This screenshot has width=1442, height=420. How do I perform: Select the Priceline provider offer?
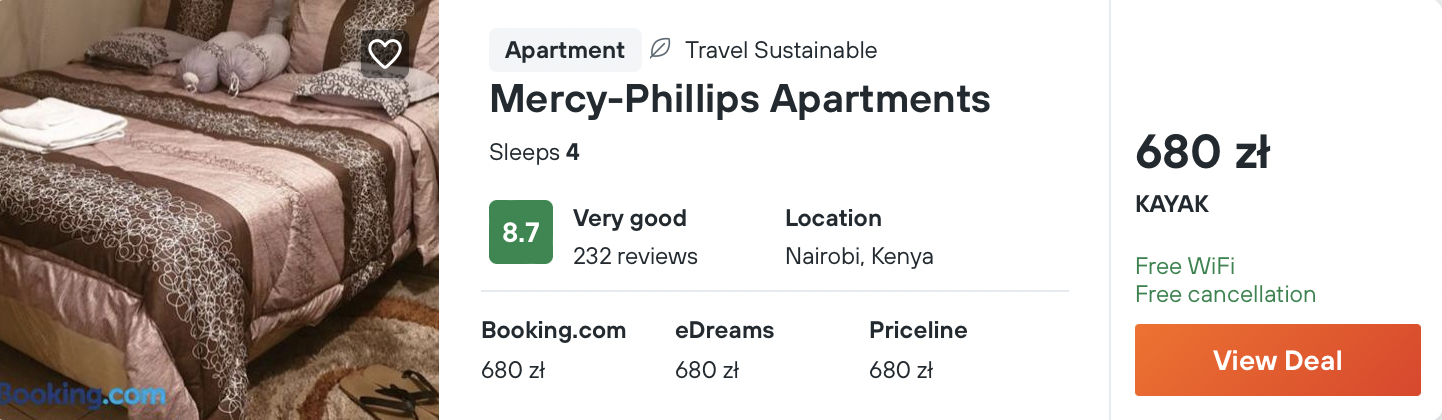click(918, 331)
